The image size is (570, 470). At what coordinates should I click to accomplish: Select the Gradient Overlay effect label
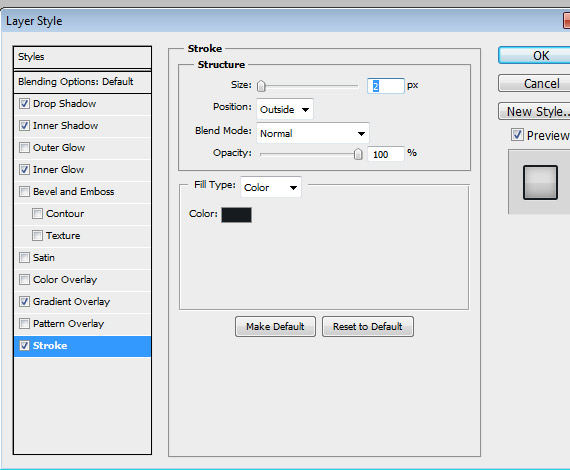71,302
